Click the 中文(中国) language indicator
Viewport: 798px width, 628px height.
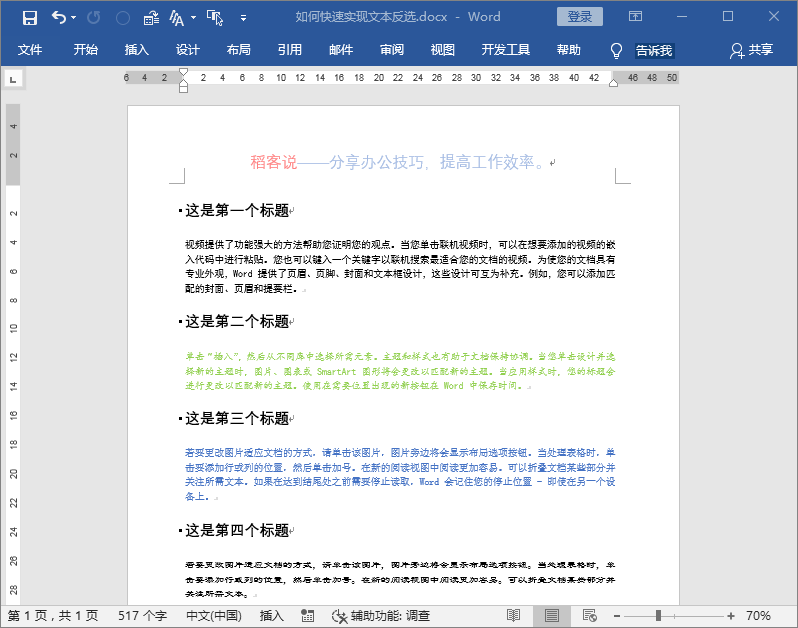(214, 616)
